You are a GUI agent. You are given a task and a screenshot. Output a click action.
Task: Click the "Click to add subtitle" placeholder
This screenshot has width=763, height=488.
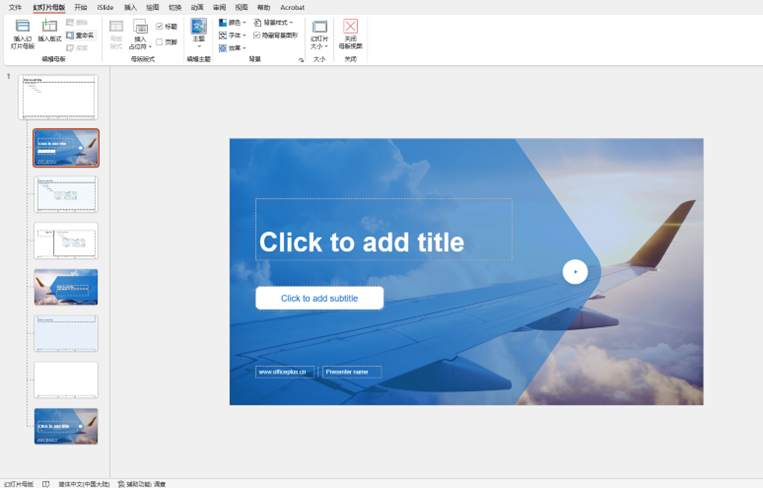[320, 298]
